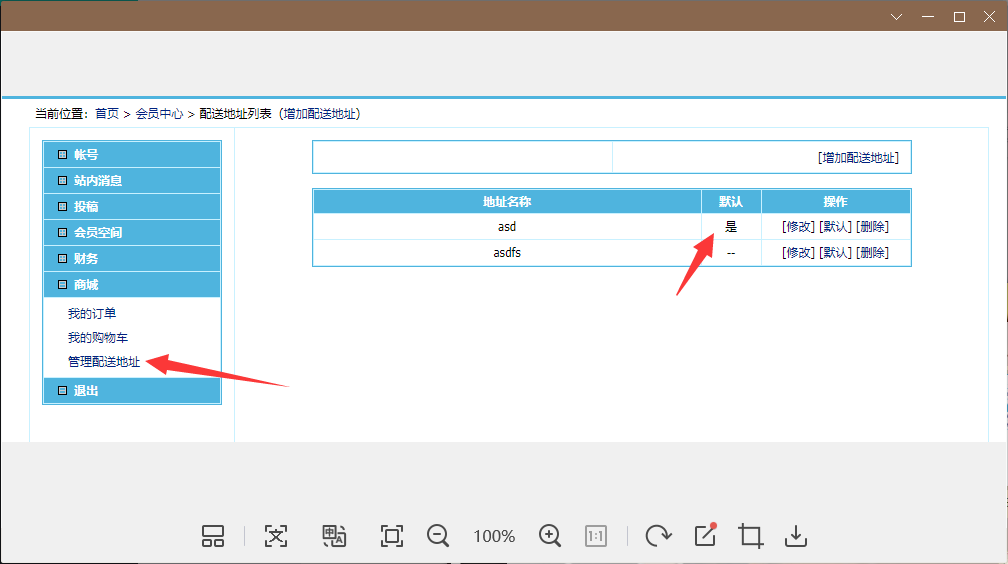Zoom in with the plus magnifier
The height and width of the screenshot is (564, 1008).
click(550, 536)
